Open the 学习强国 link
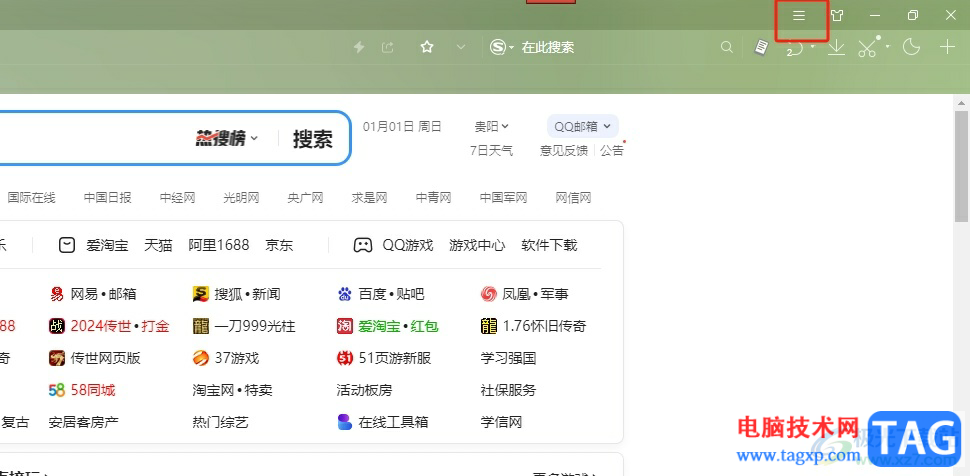 (509, 358)
